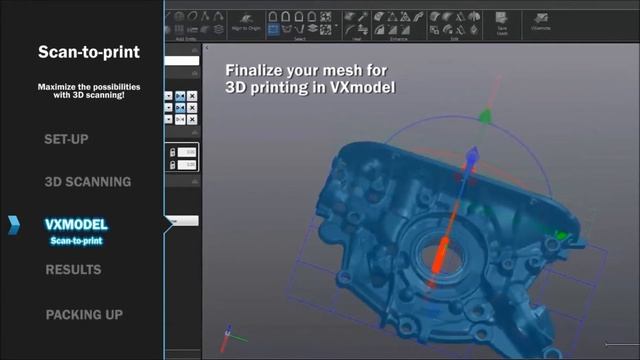
Task: Clear the first row with its X button
Action: click(x=192, y=96)
